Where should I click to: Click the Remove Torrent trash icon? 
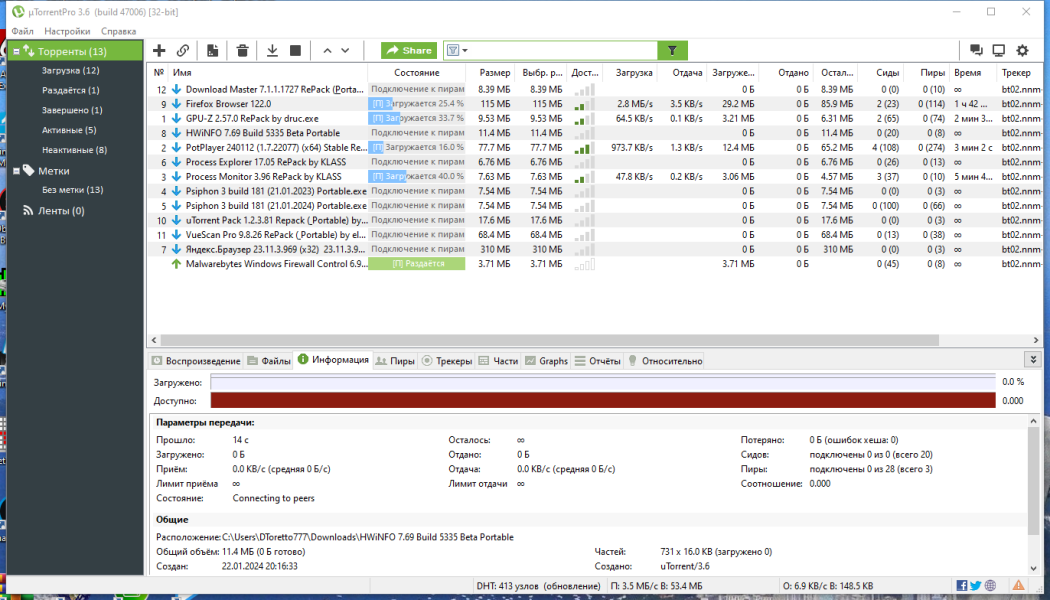click(242, 50)
